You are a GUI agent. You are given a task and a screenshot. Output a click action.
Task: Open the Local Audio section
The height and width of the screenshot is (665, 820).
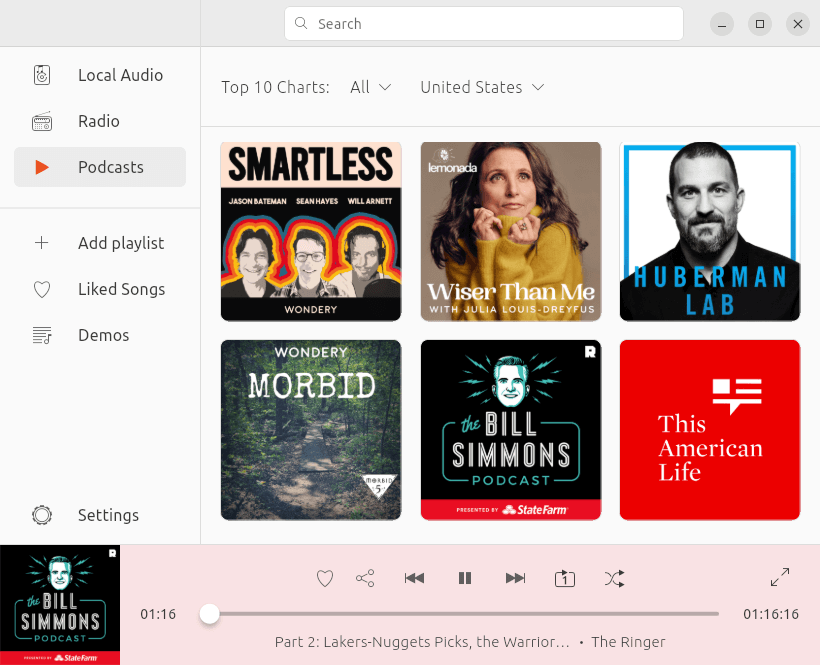click(x=100, y=75)
